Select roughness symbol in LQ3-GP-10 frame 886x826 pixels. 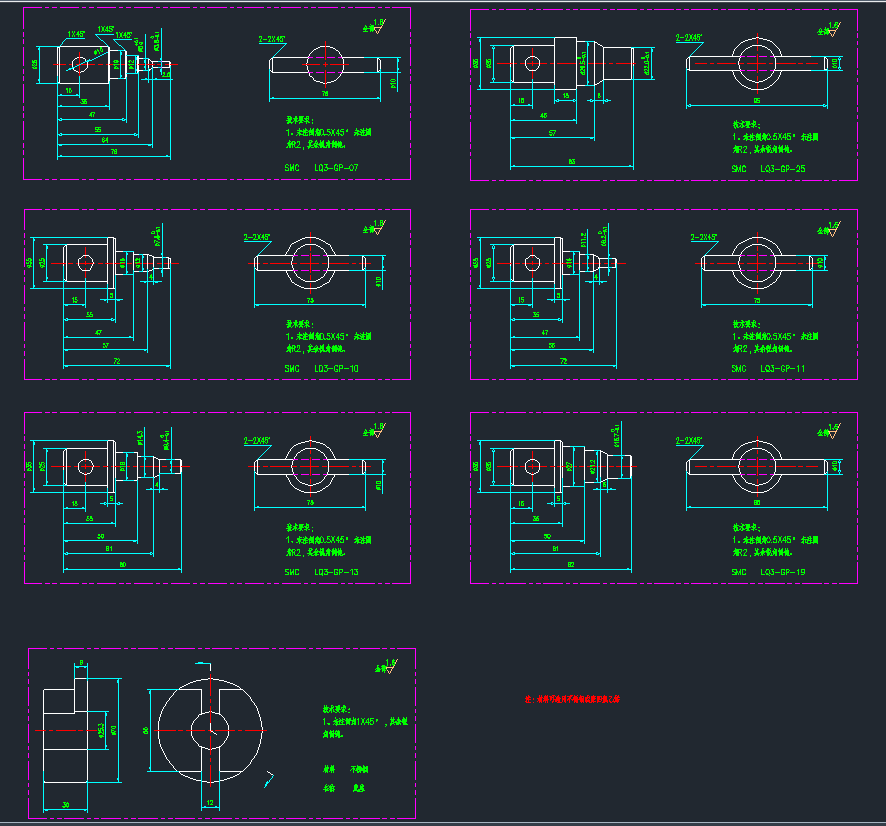coord(376,227)
